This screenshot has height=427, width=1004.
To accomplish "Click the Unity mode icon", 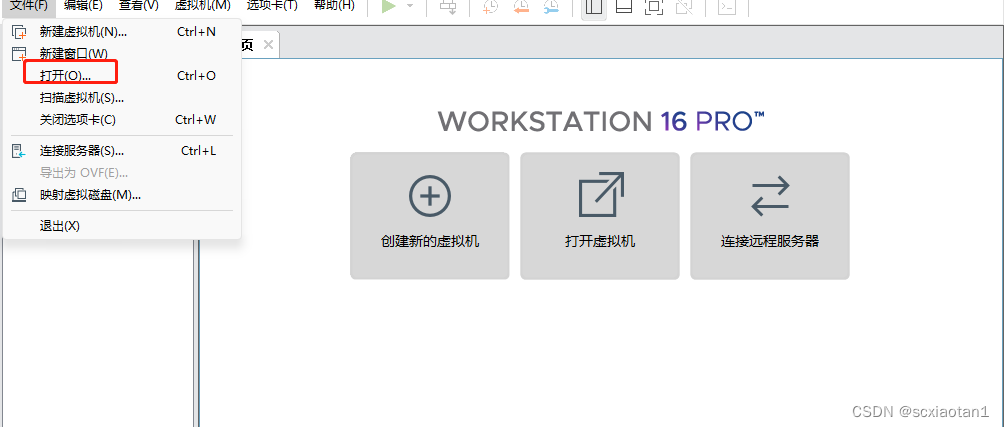I will (683, 6).
